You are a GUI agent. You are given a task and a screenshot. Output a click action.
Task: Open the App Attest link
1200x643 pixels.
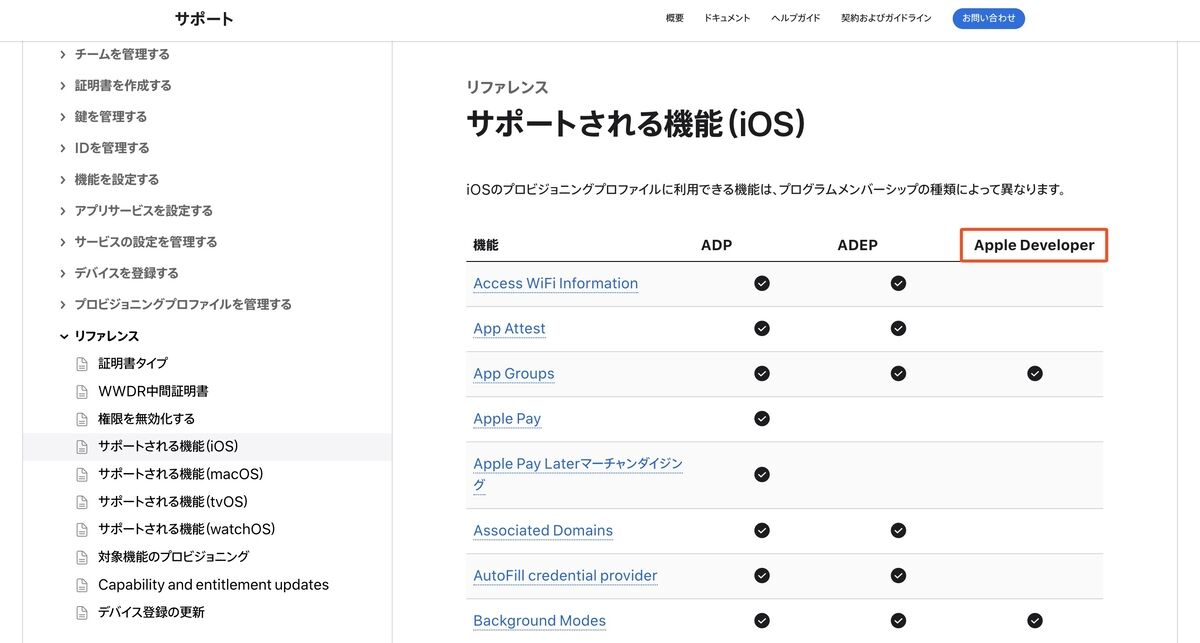(x=509, y=328)
